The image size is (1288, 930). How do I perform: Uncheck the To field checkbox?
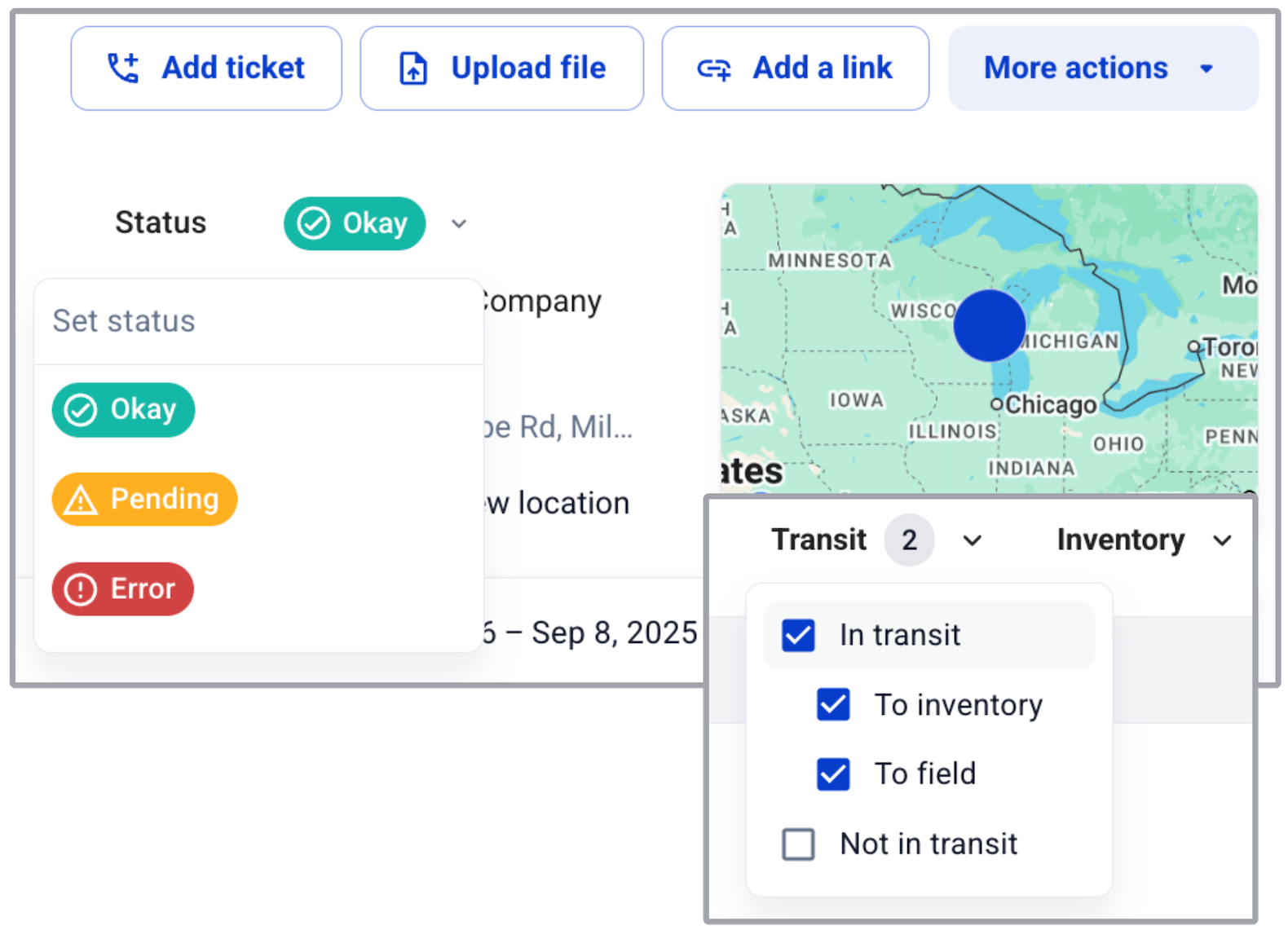[833, 774]
